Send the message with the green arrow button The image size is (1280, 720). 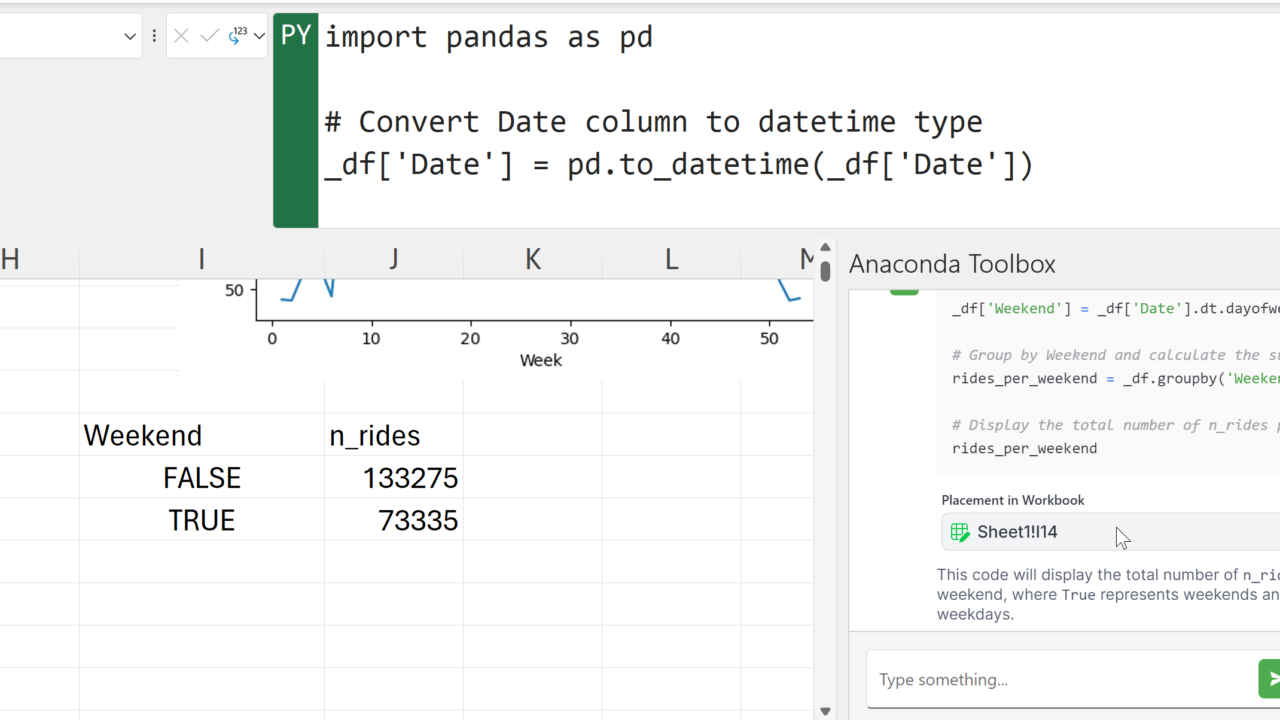tap(1270, 679)
